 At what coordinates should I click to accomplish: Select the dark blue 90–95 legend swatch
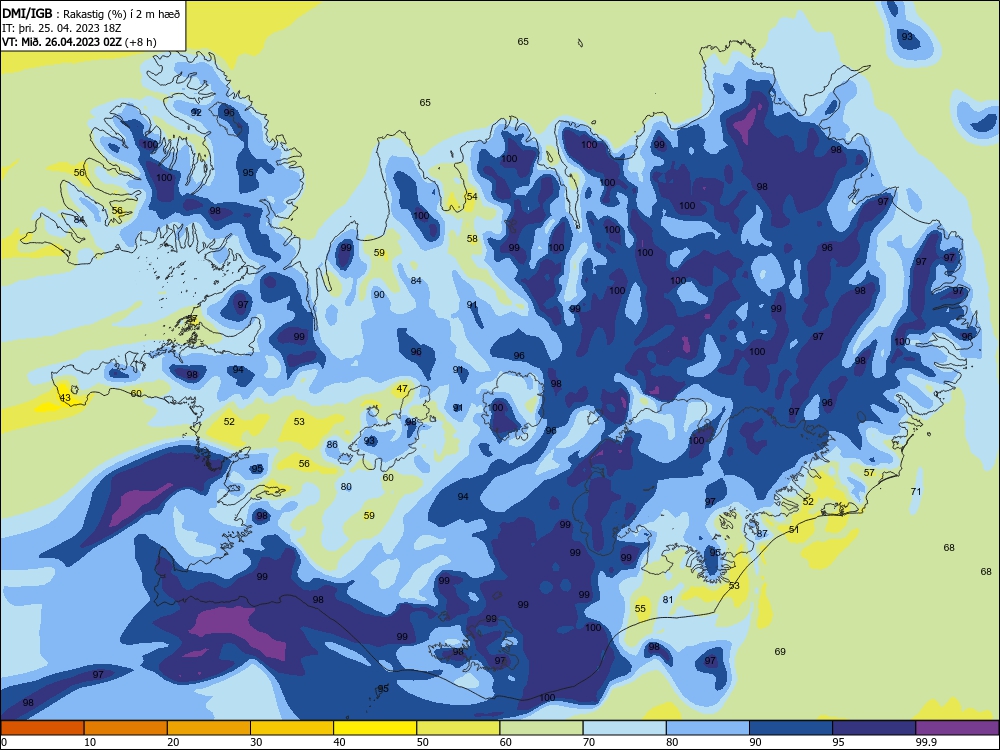click(x=791, y=728)
